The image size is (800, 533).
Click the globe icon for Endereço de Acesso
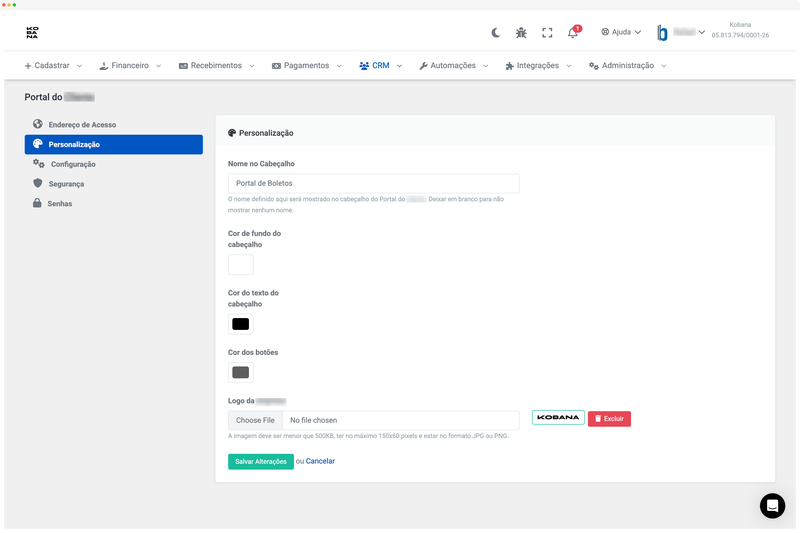click(x=38, y=124)
